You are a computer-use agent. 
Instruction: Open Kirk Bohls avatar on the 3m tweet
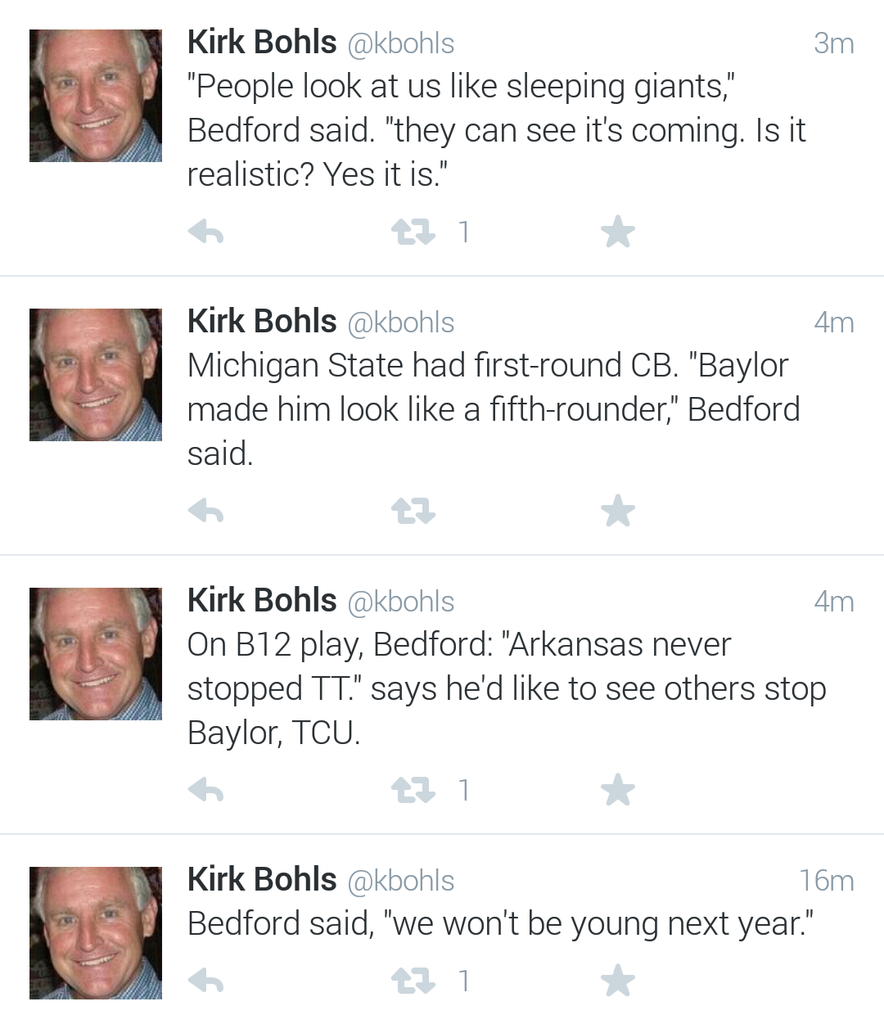click(95, 95)
